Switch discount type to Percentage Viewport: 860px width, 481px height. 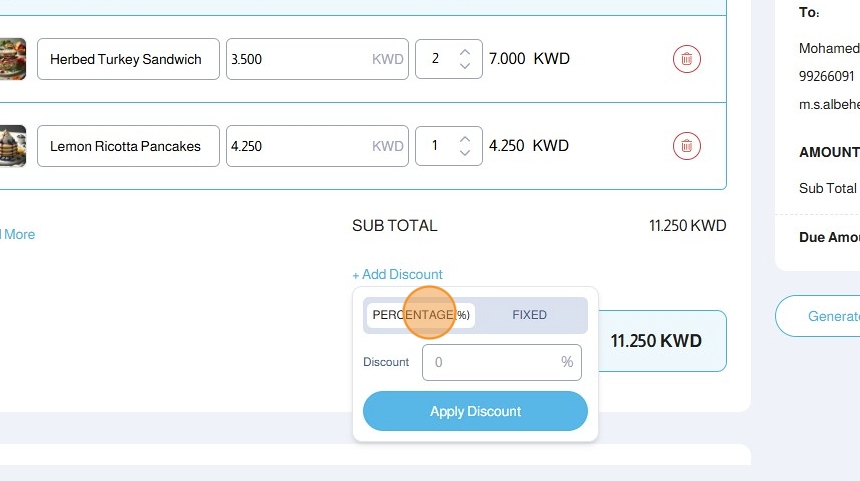[421, 315]
